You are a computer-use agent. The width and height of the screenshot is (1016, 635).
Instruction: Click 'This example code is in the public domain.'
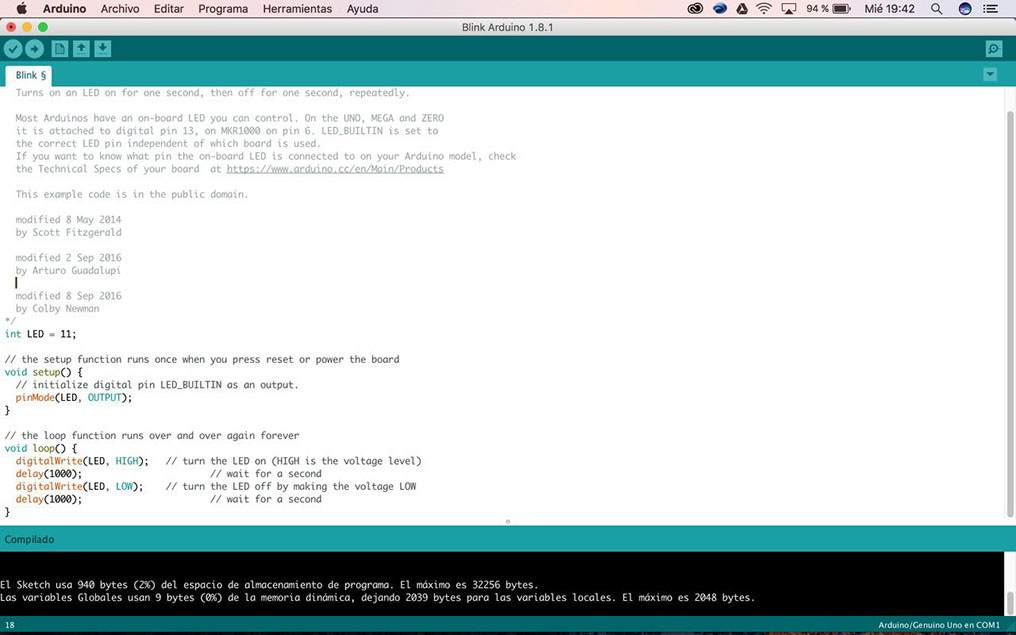coord(132,194)
